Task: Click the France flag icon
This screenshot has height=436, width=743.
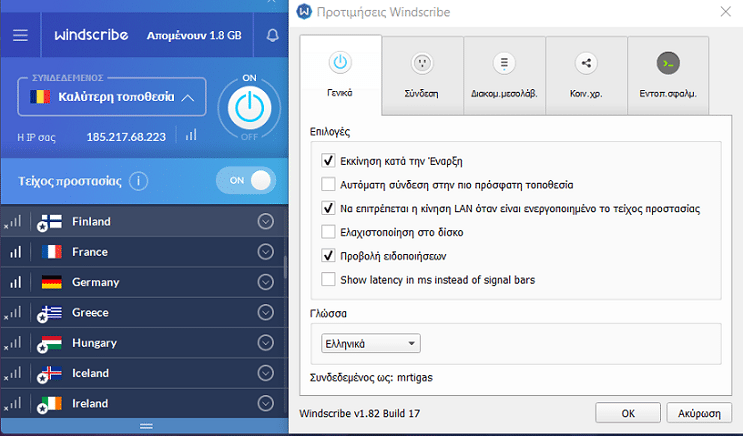Action: click(52, 252)
